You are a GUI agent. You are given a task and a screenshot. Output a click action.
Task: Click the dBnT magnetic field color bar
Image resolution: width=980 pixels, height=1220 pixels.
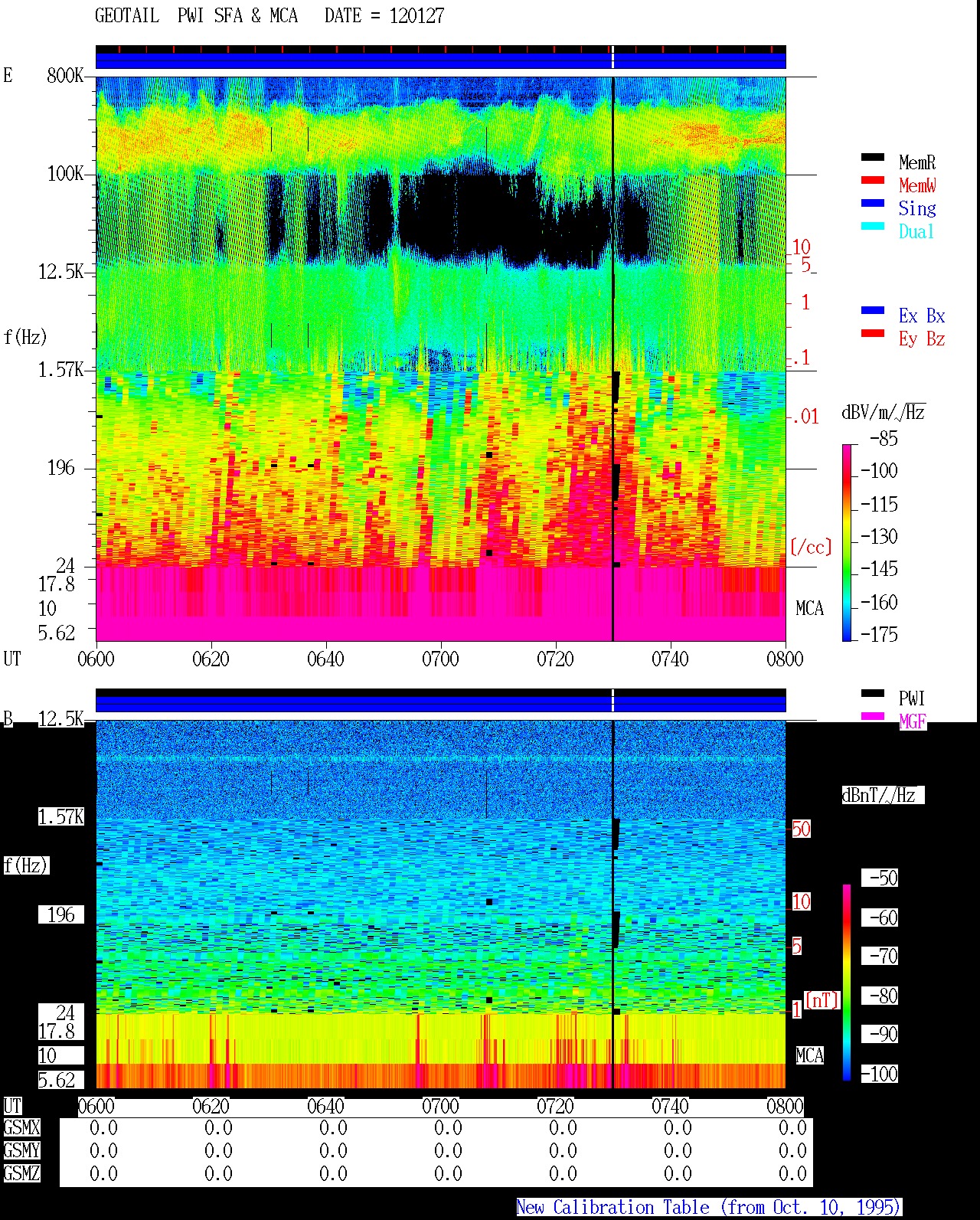(847, 983)
